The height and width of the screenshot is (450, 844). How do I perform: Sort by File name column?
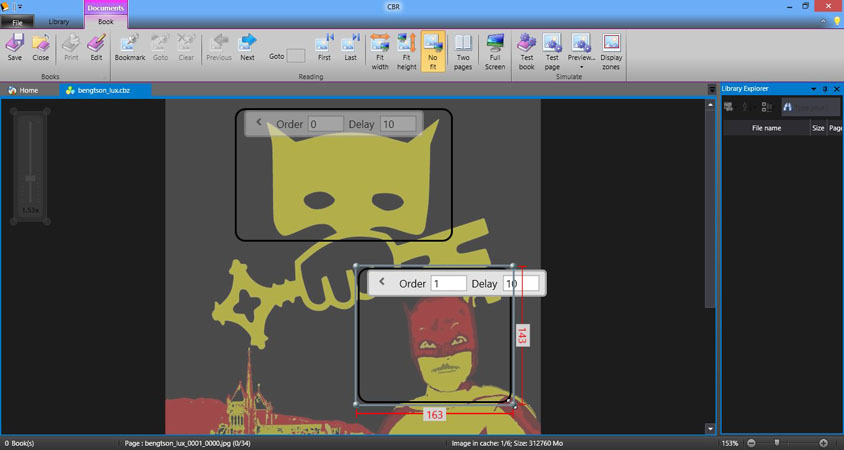[766, 128]
